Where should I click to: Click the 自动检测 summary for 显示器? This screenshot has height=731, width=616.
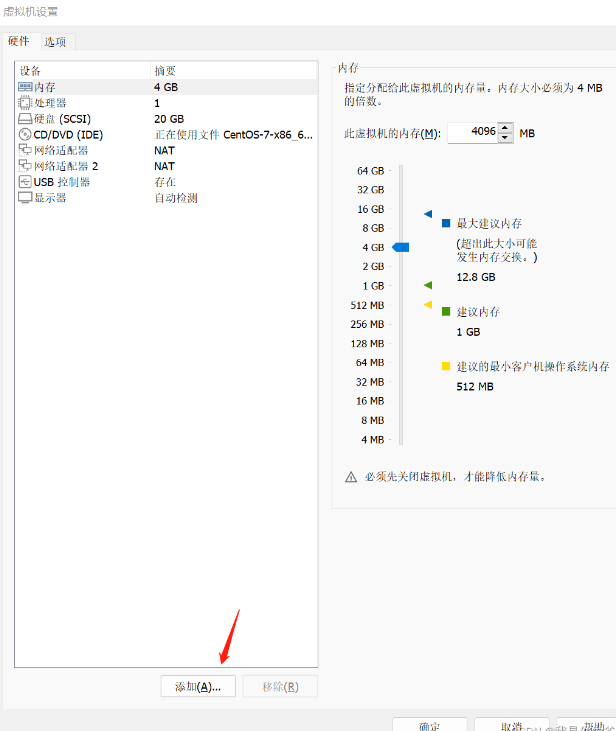pos(176,198)
